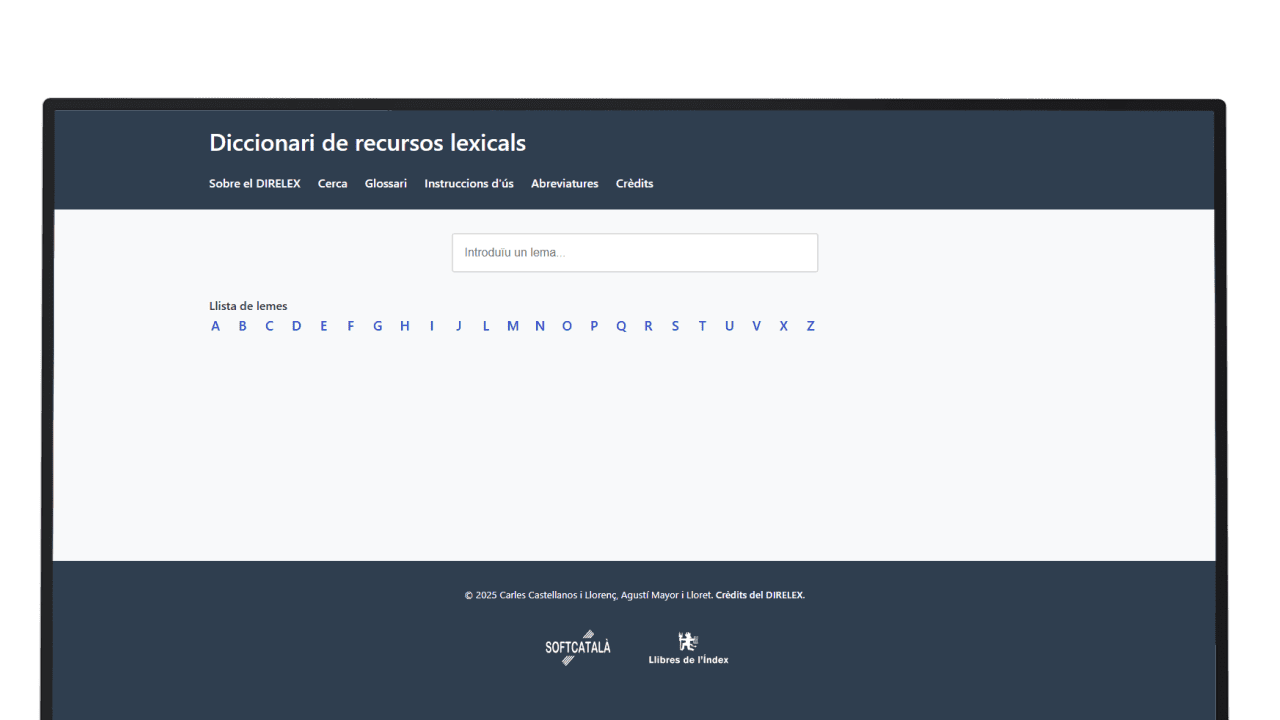Go to the Cerca menu item
The image size is (1280, 720).
pos(332,184)
